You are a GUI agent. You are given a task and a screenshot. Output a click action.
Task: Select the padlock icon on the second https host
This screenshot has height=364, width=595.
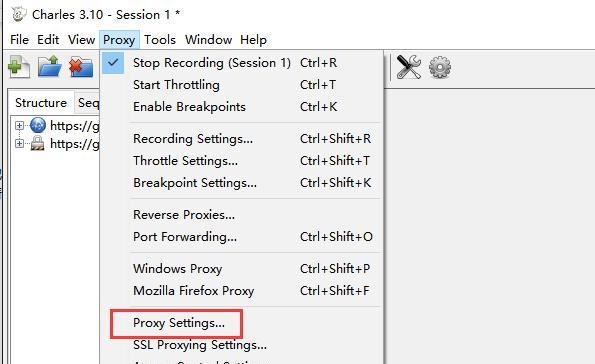click(x=37, y=143)
